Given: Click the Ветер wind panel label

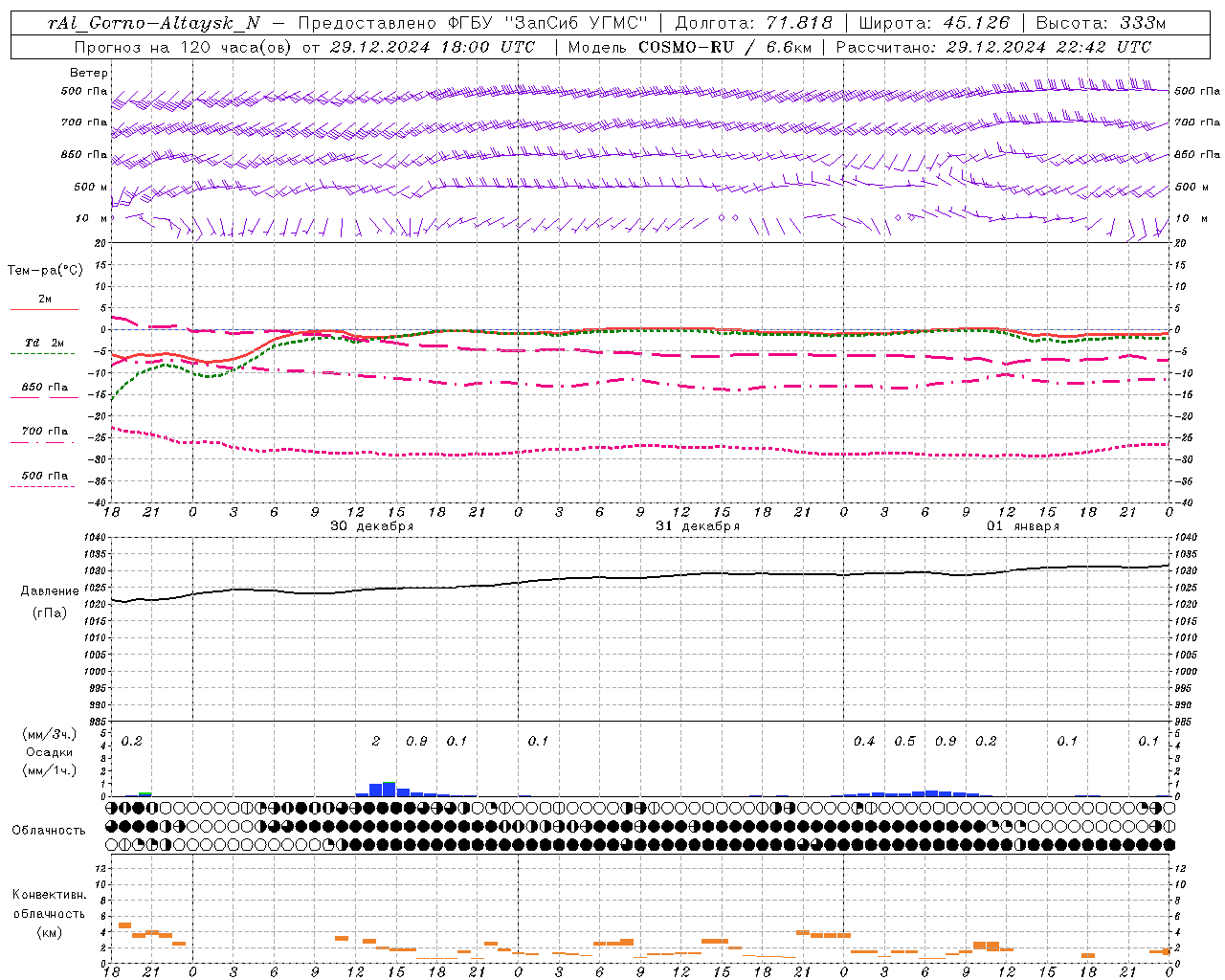Looking at the screenshot, I should (x=89, y=73).
